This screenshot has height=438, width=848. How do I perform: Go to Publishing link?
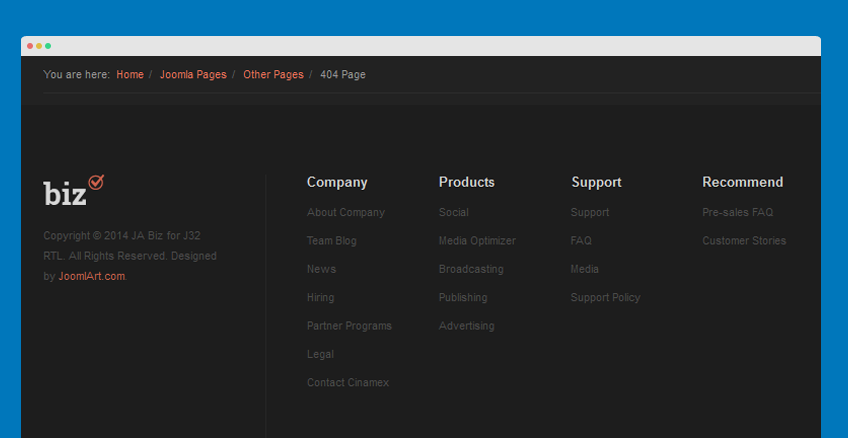462,297
